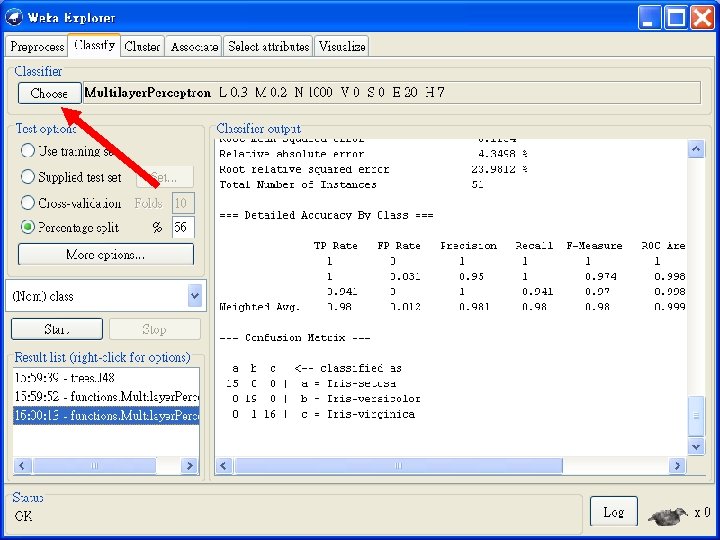Click the Weighted Avg. row label
Screen dimensions: 720x540
259,307
